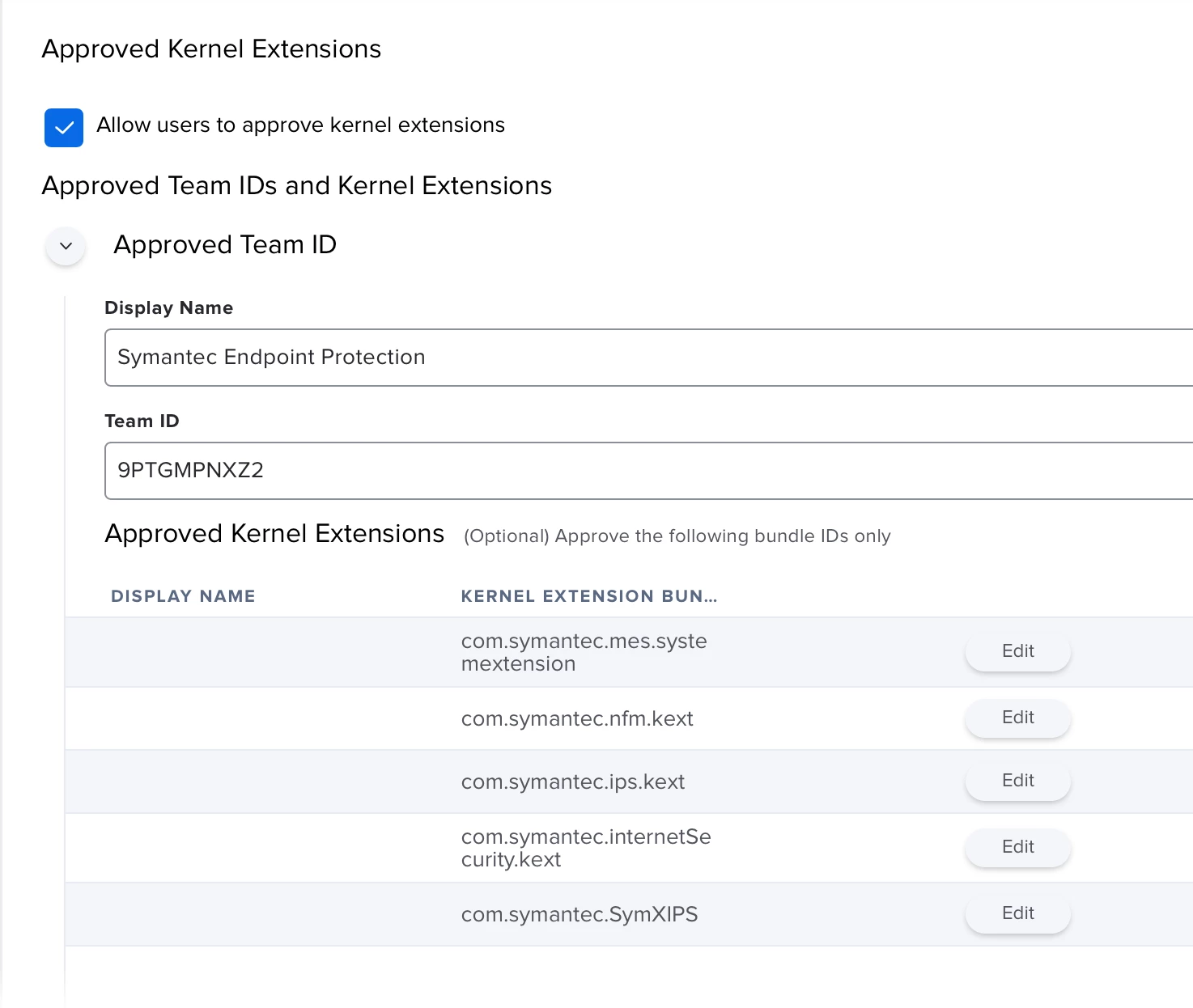Image resolution: width=1193 pixels, height=1008 pixels.
Task: Select com.symantec.mes.systemextension bundle ID text
Action: (584, 652)
